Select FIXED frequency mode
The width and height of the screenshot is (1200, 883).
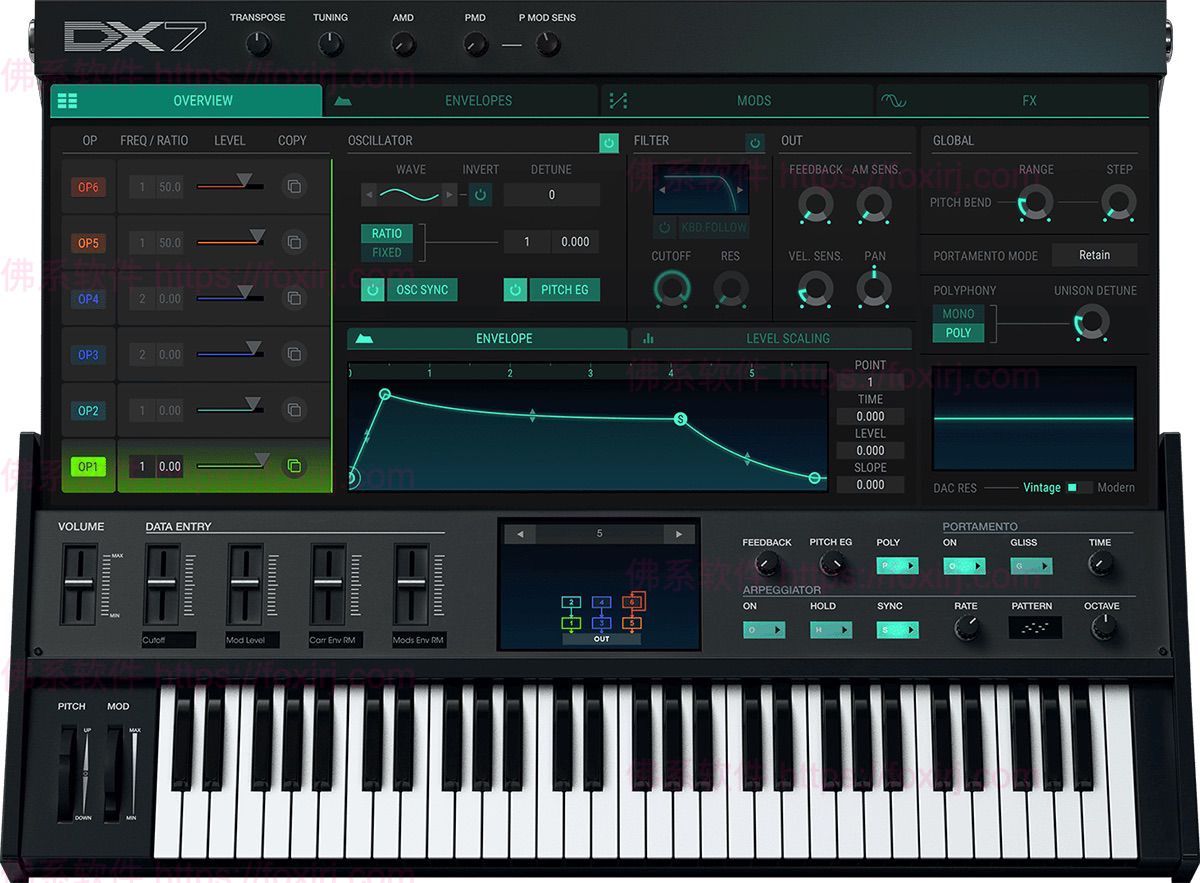point(384,252)
